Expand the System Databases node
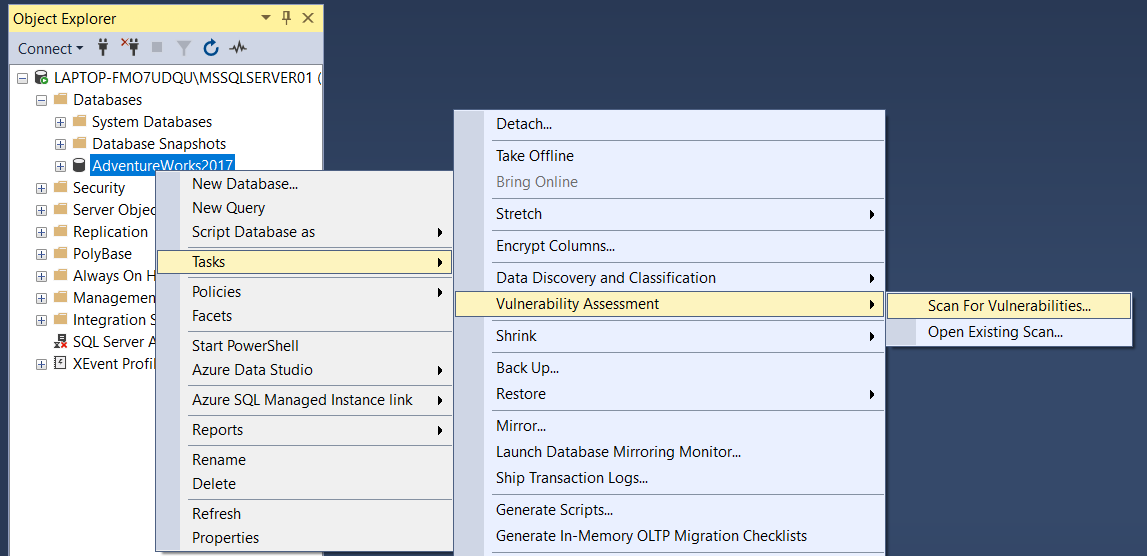Viewport: 1147px width, 556px height. click(x=61, y=122)
